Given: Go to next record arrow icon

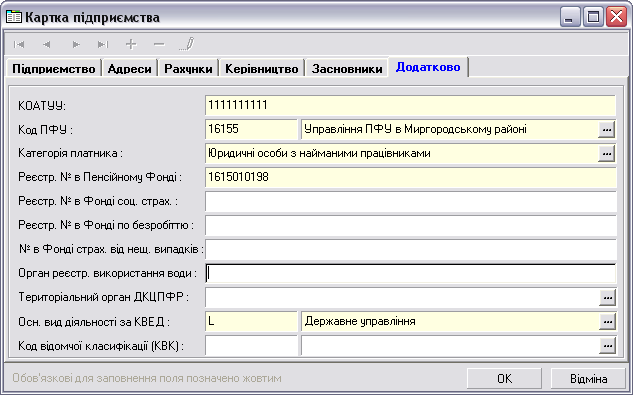Looking at the screenshot, I should (x=75, y=44).
